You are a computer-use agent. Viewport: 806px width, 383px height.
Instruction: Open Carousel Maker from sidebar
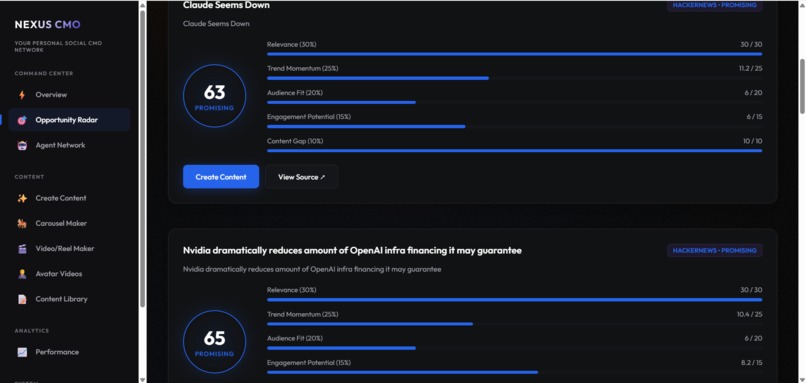(69, 224)
